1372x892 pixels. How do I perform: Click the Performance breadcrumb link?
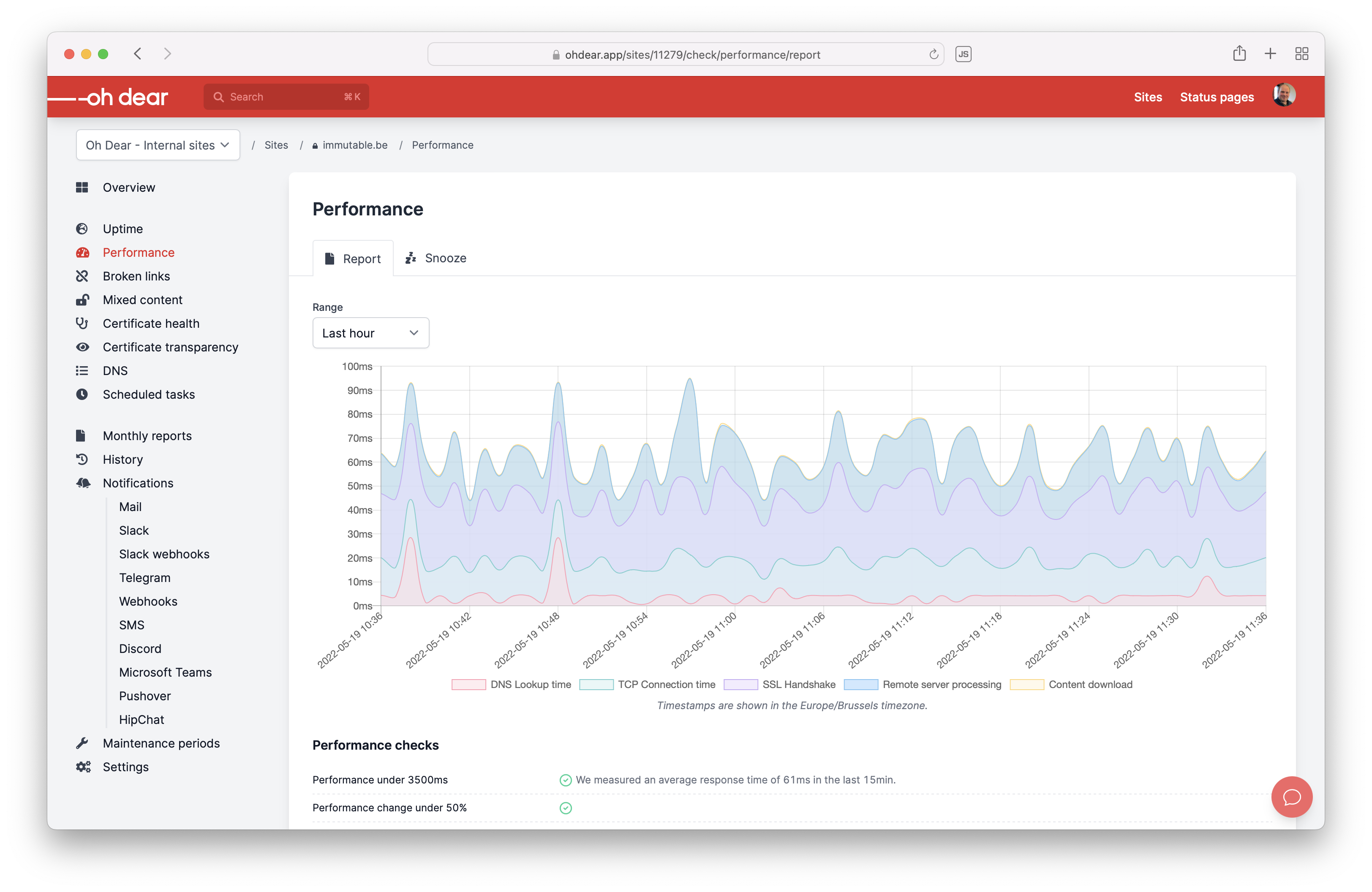tap(443, 145)
